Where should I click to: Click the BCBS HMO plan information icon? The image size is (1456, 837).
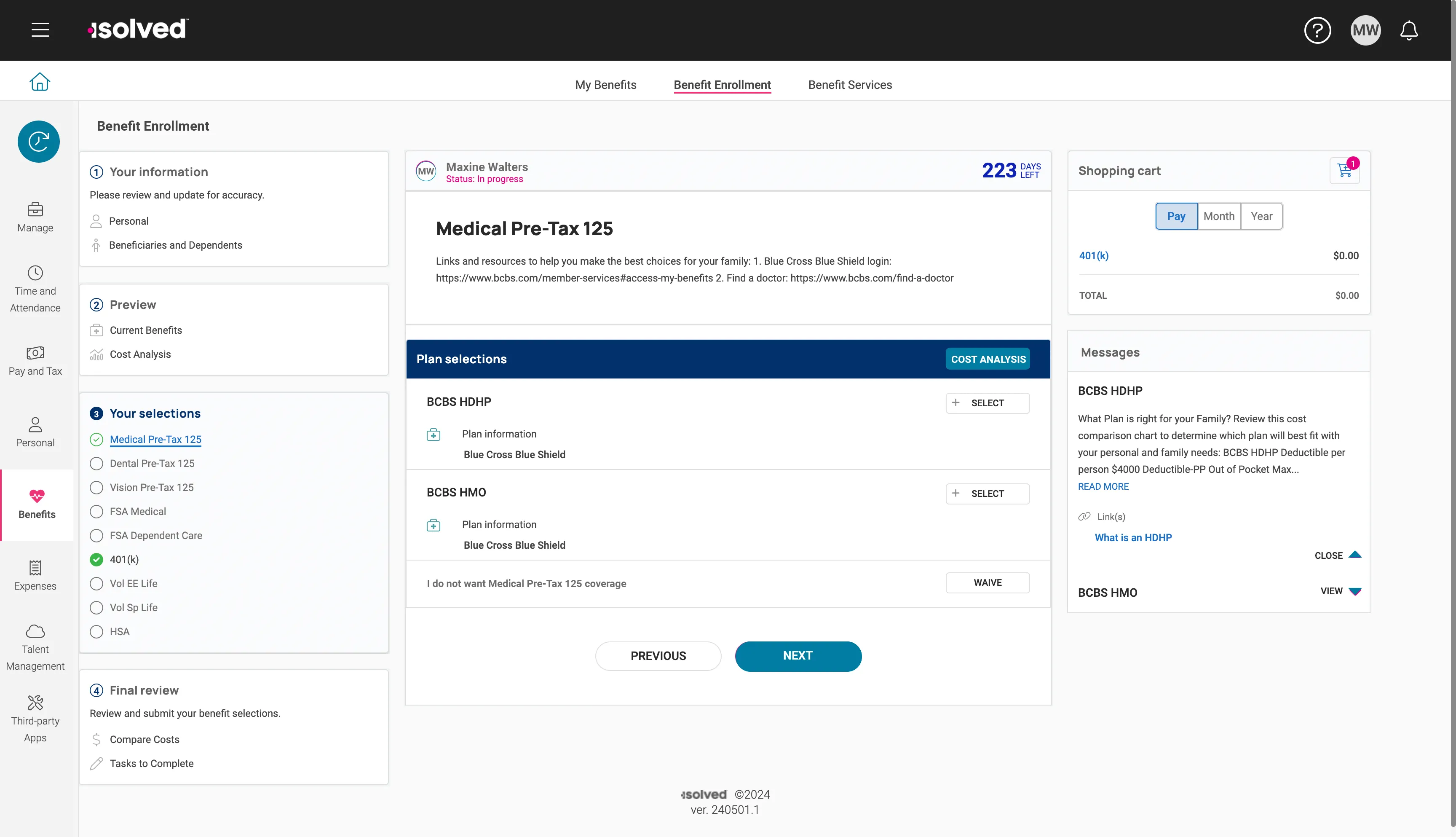433,526
